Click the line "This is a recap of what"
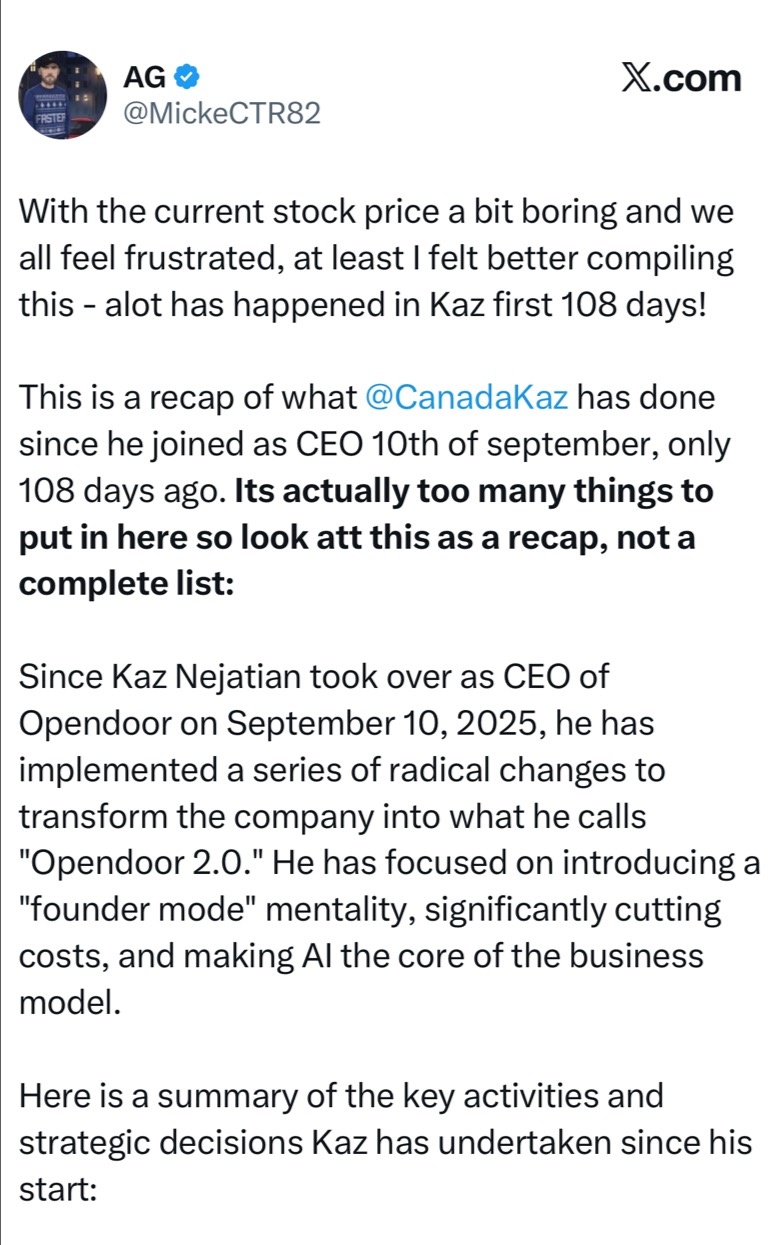The image size is (780, 1245). click(x=188, y=398)
